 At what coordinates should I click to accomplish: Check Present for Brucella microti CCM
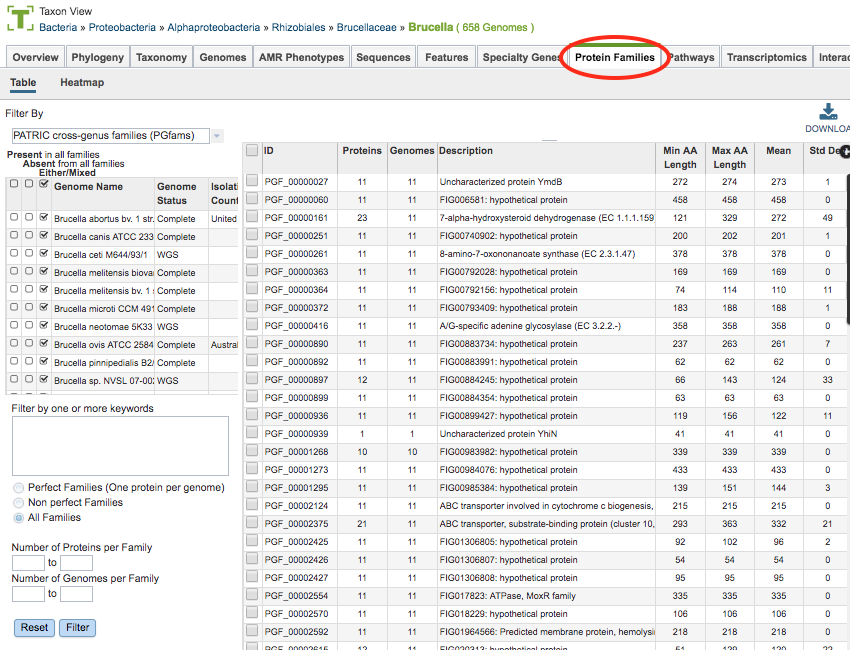[14, 307]
